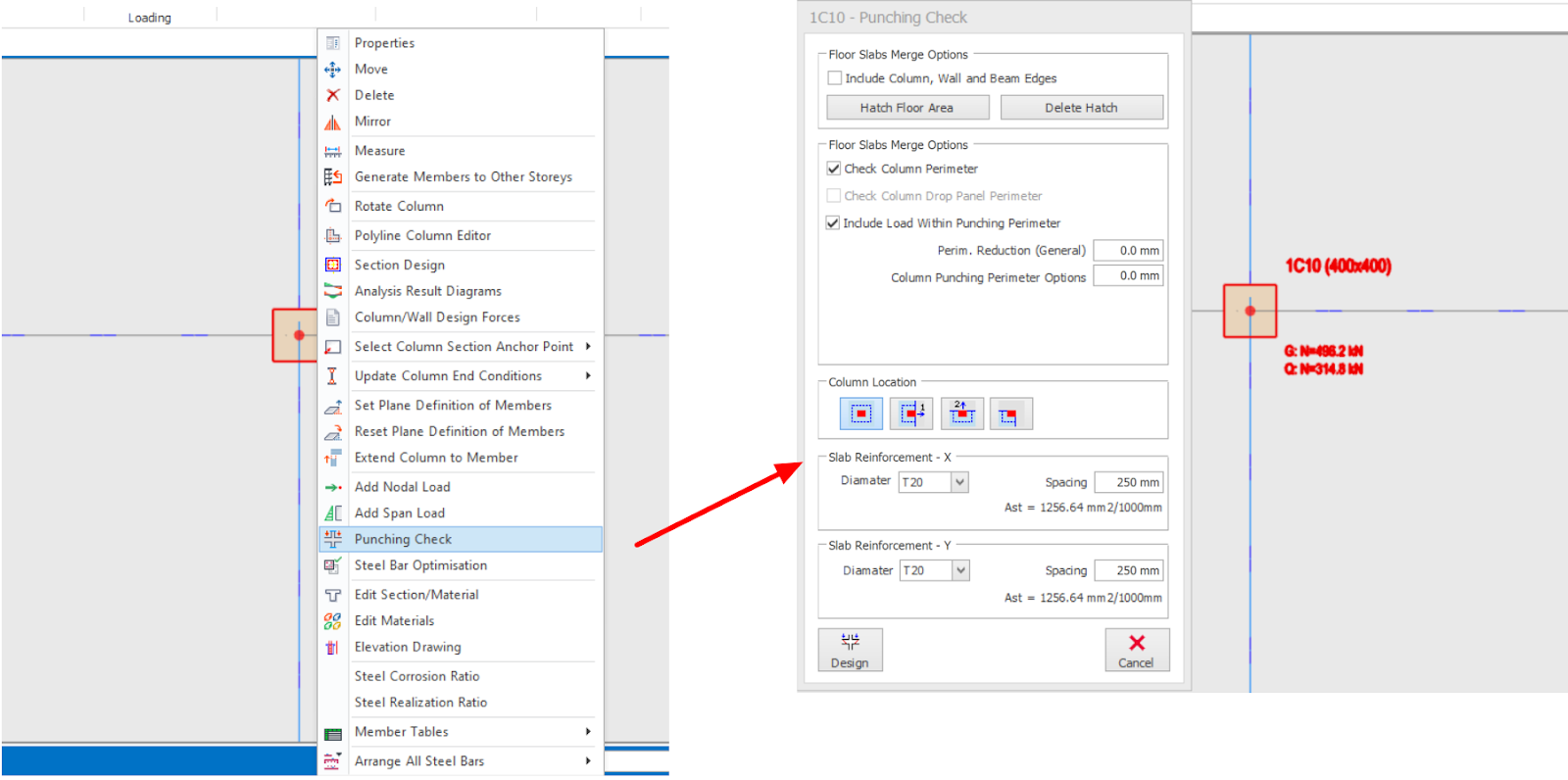Uncheck Check Column Perimeter option

(x=834, y=169)
